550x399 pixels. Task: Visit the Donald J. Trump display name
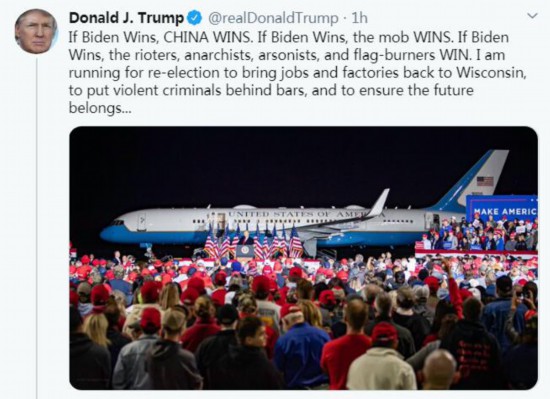coord(126,18)
